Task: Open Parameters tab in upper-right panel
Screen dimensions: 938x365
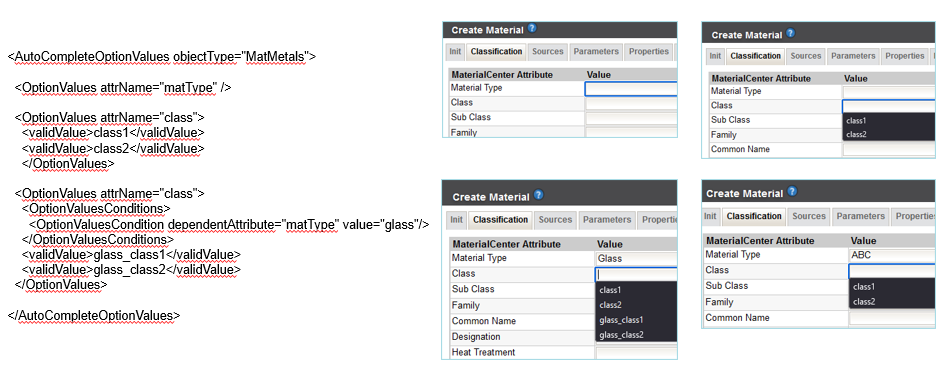Action: click(x=853, y=56)
